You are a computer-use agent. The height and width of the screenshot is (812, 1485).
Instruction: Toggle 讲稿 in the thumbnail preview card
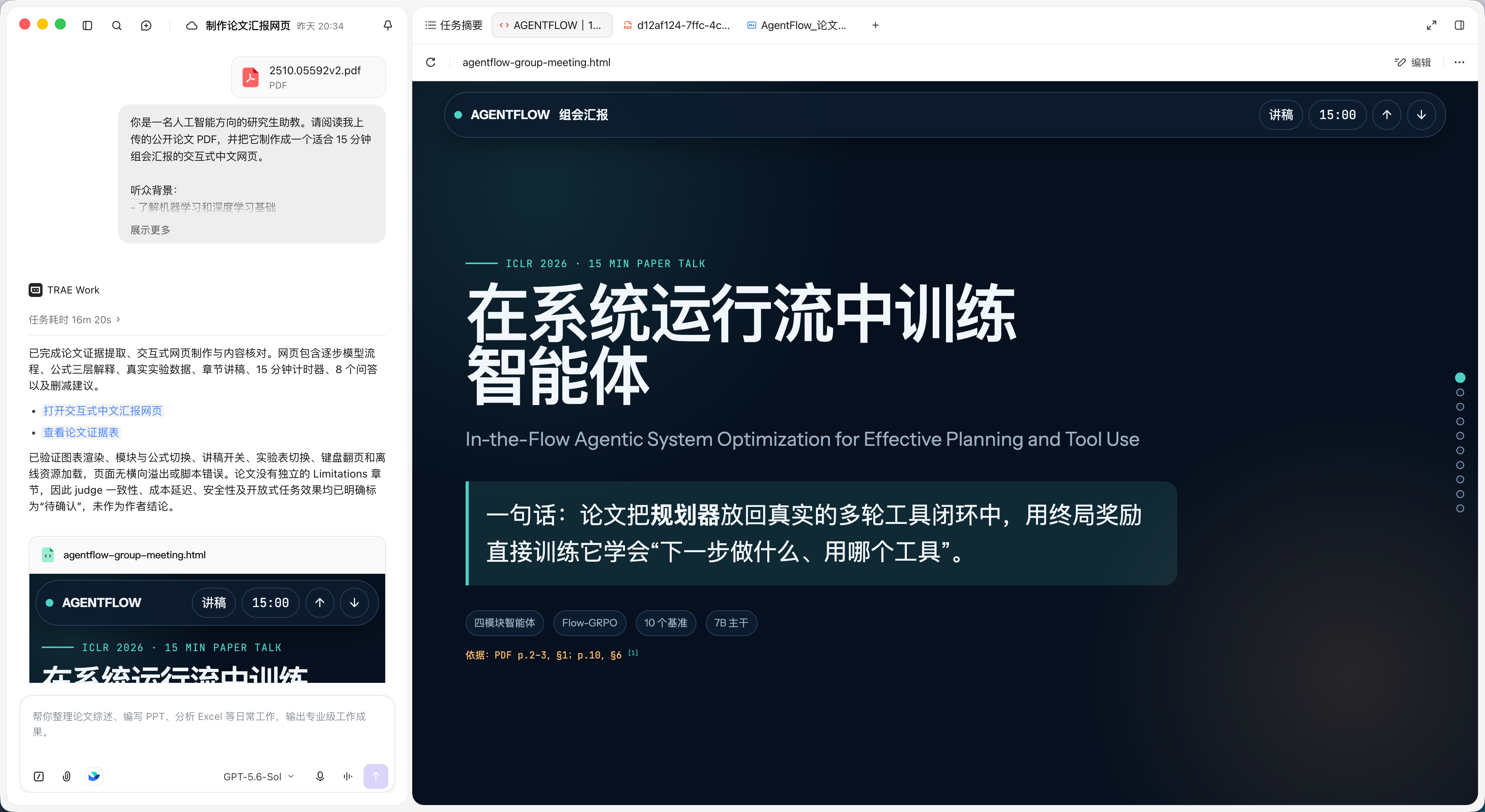tap(213, 603)
